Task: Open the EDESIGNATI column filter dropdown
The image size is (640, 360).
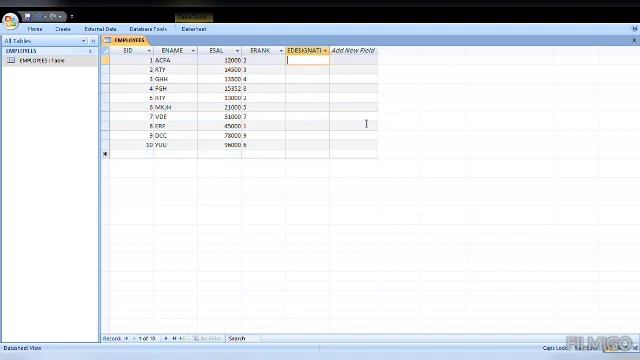Action: 325,51
